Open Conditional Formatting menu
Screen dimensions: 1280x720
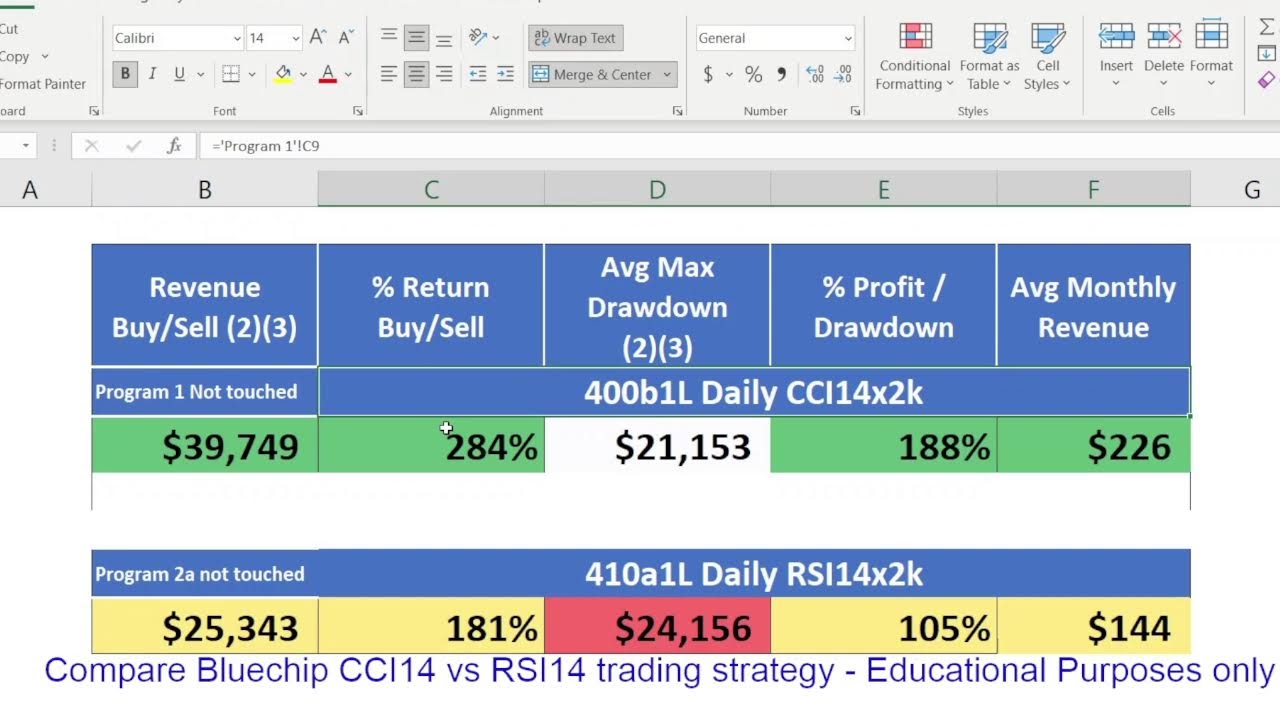[x=914, y=58]
